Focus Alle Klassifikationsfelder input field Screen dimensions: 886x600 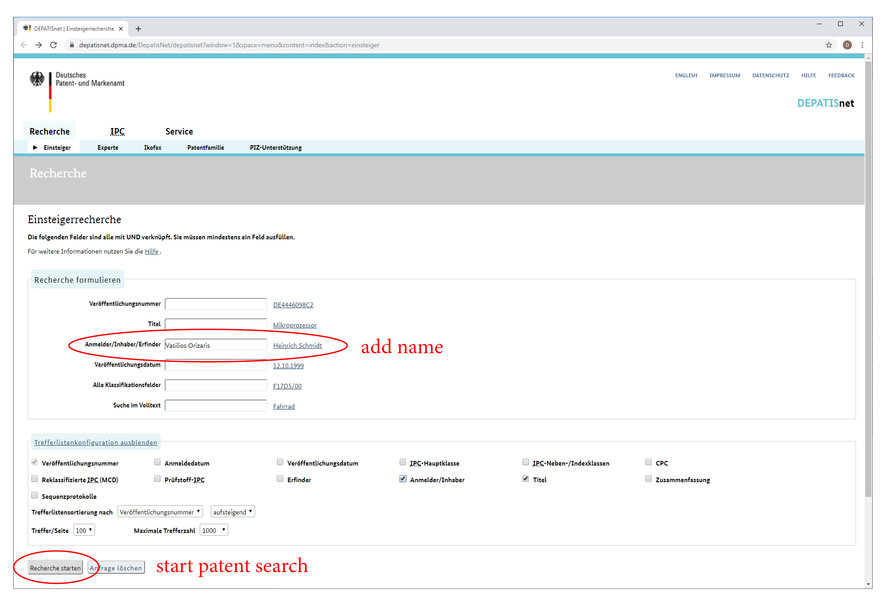(x=216, y=385)
